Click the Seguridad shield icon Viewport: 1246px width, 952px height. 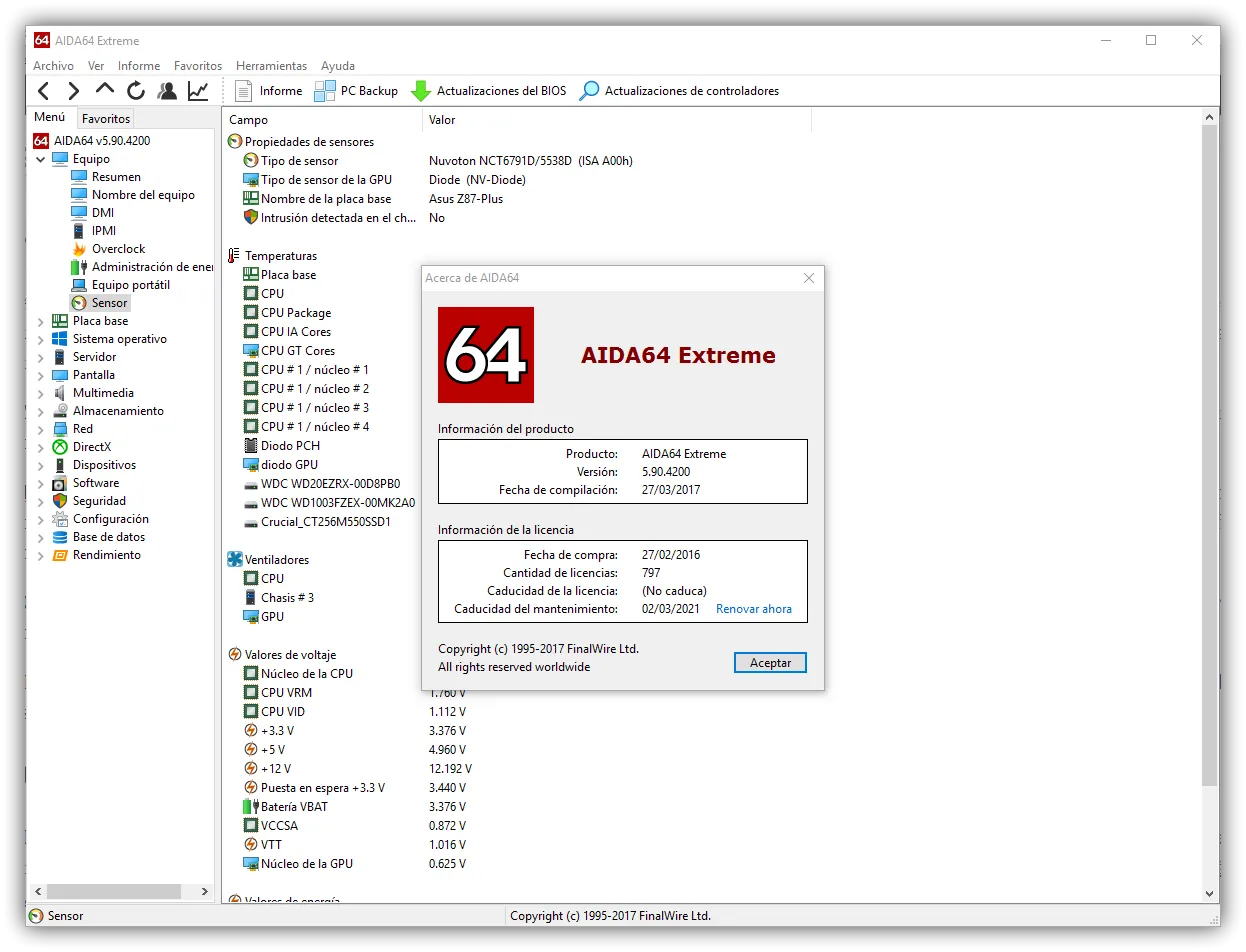point(60,501)
